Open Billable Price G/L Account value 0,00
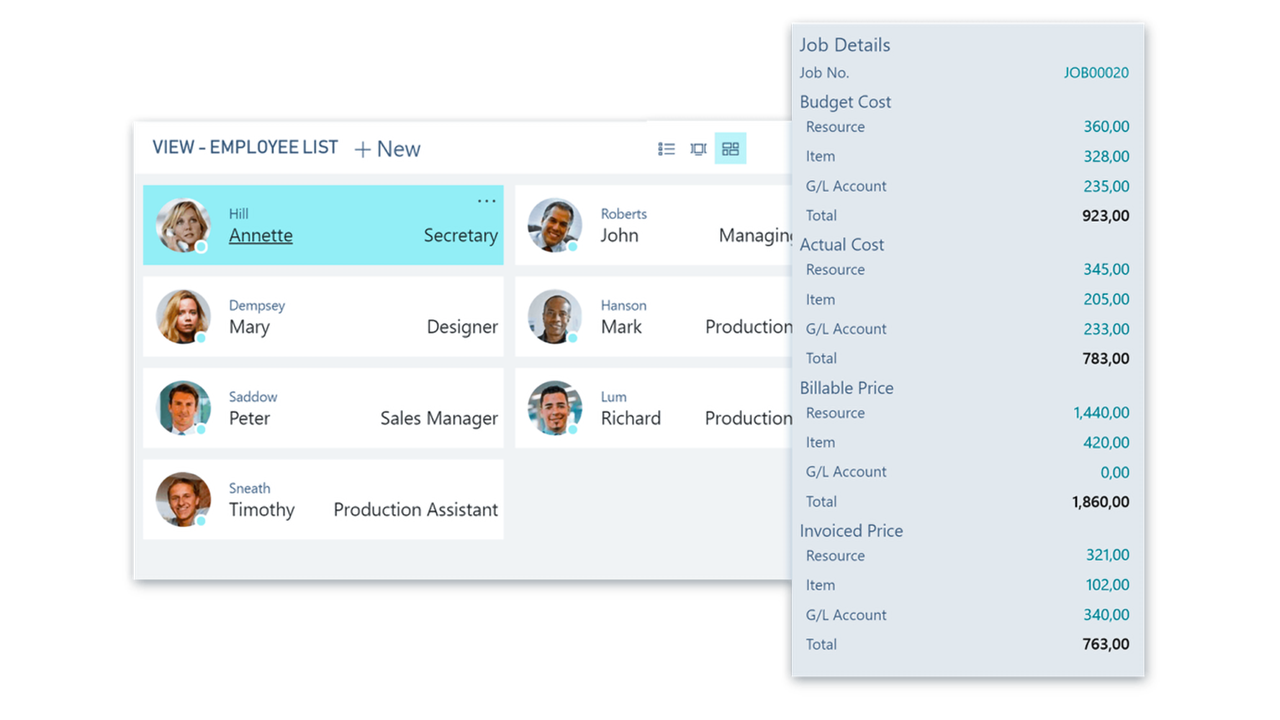Image resolution: width=1280 pixels, height=720 pixels. 1115,472
